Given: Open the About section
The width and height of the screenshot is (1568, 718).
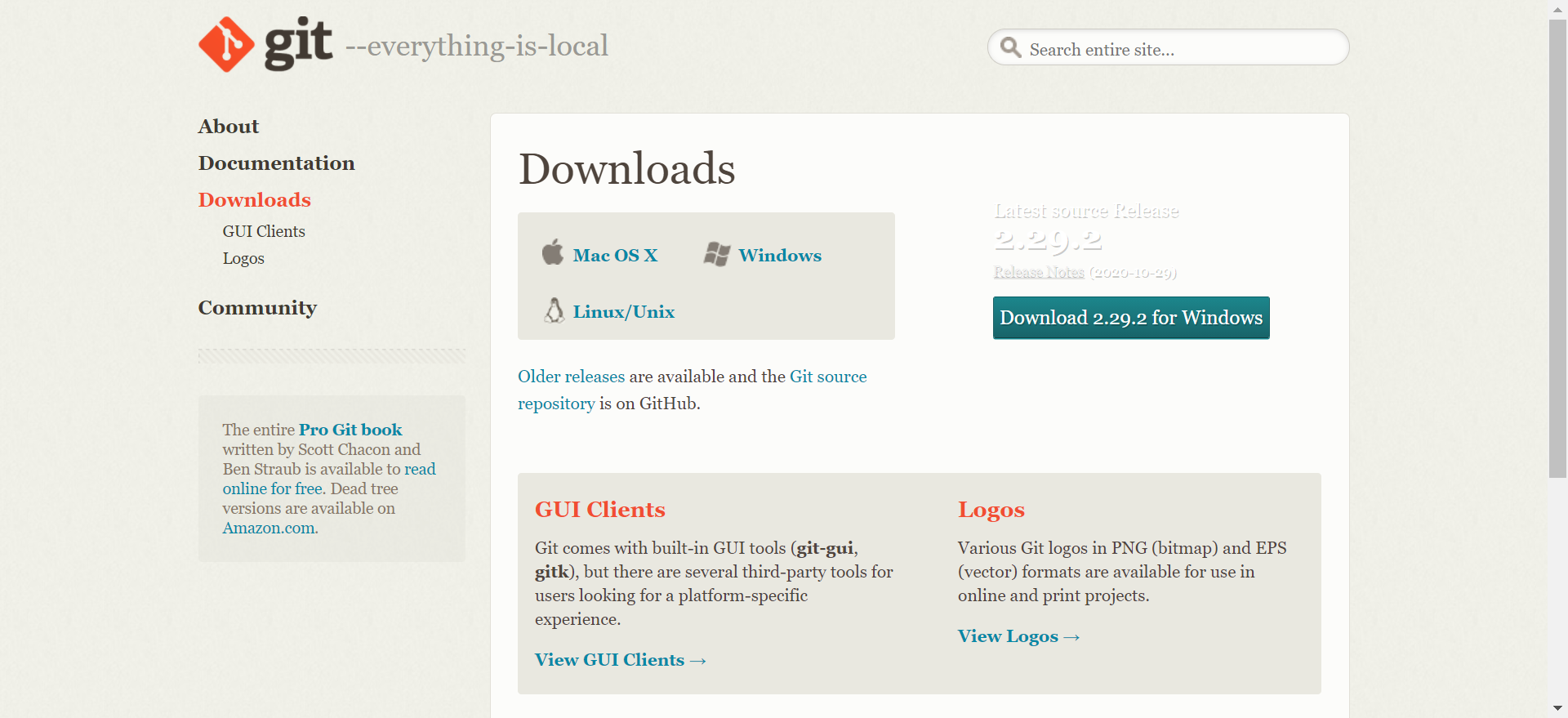Looking at the screenshot, I should click(229, 127).
